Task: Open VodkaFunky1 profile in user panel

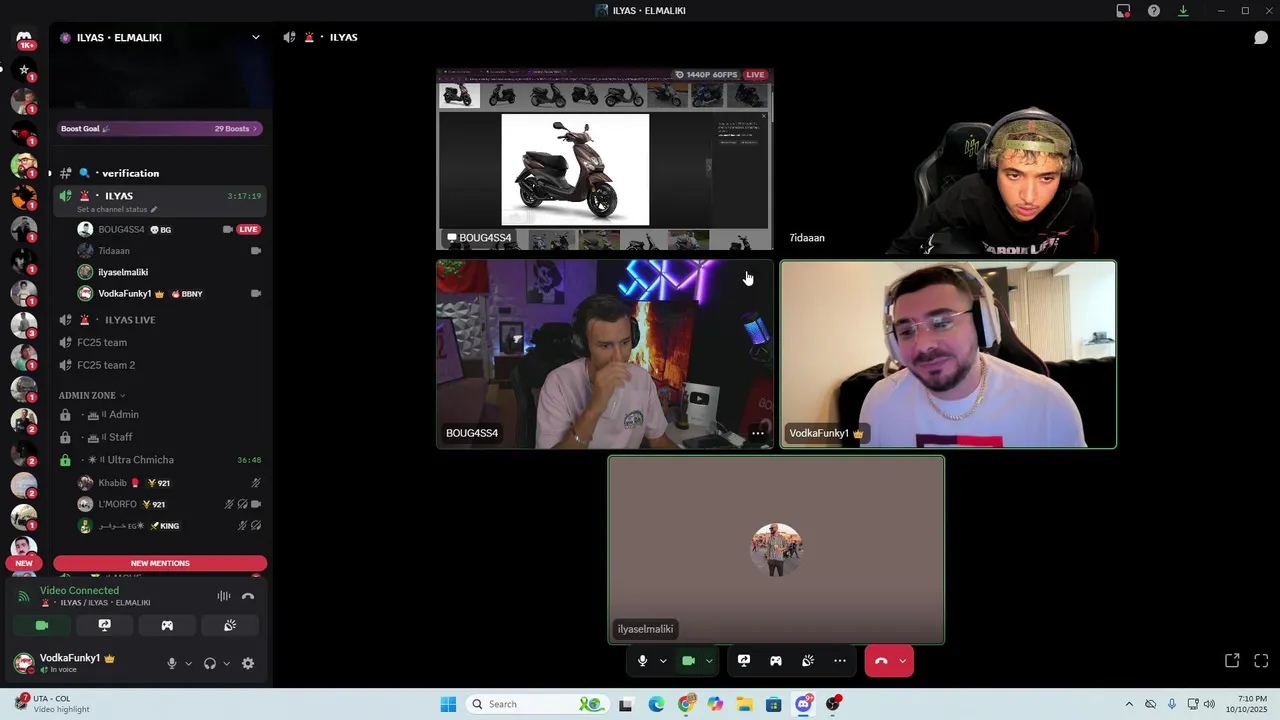Action: click(x=78, y=663)
